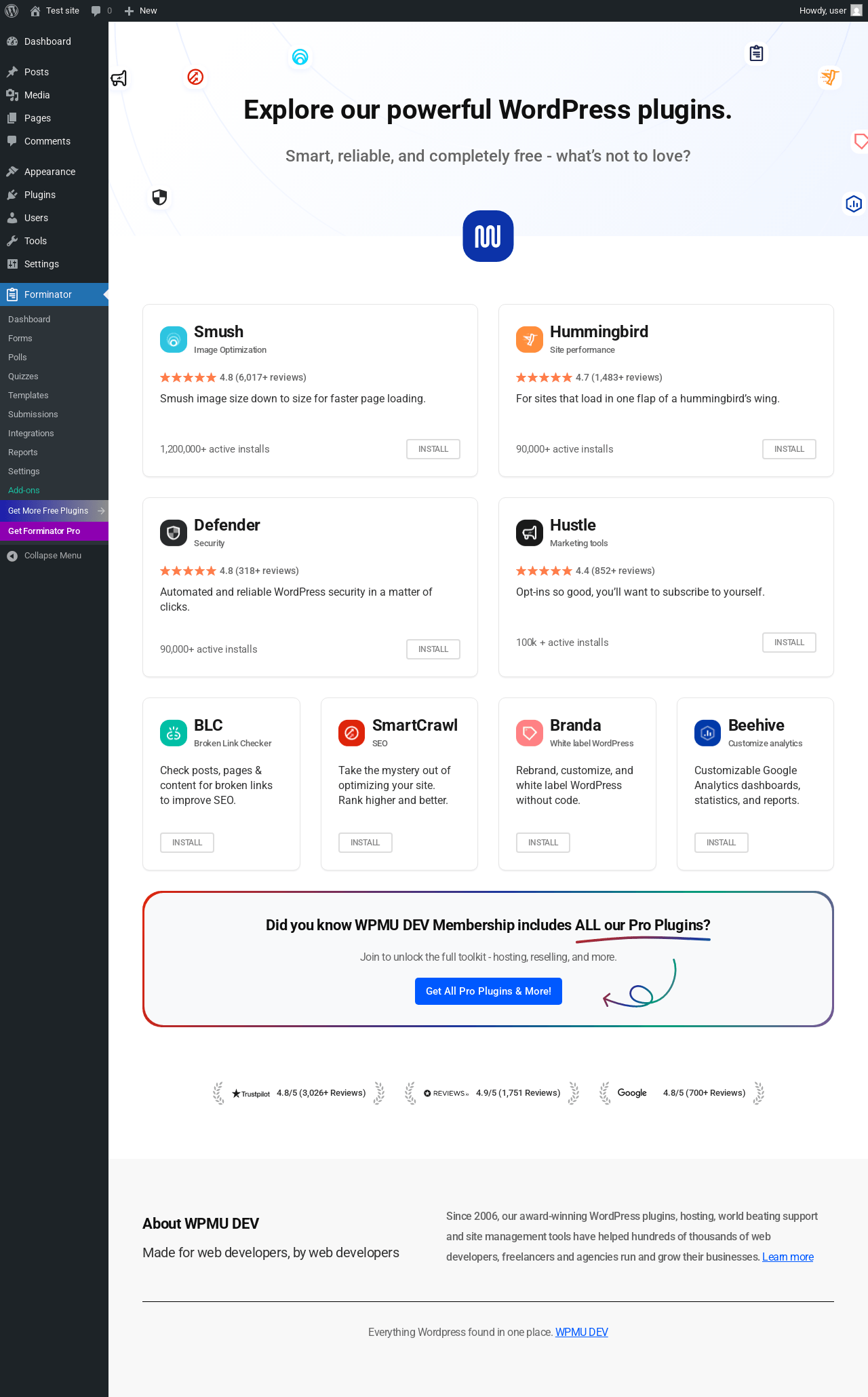The height and width of the screenshot is (1397, 868).
Task: Click floating Beehive icon in hero banner
Action: [854, 204]
